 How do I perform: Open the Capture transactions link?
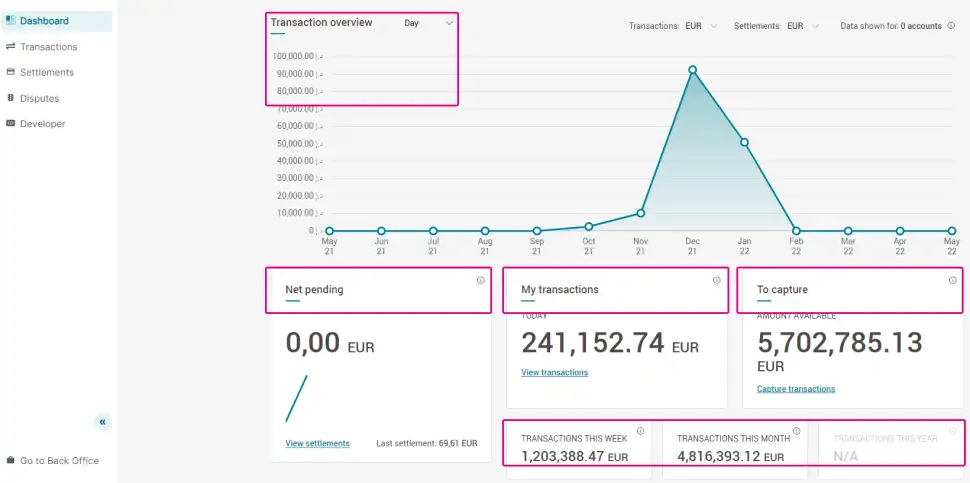click(x=796, y=389)
